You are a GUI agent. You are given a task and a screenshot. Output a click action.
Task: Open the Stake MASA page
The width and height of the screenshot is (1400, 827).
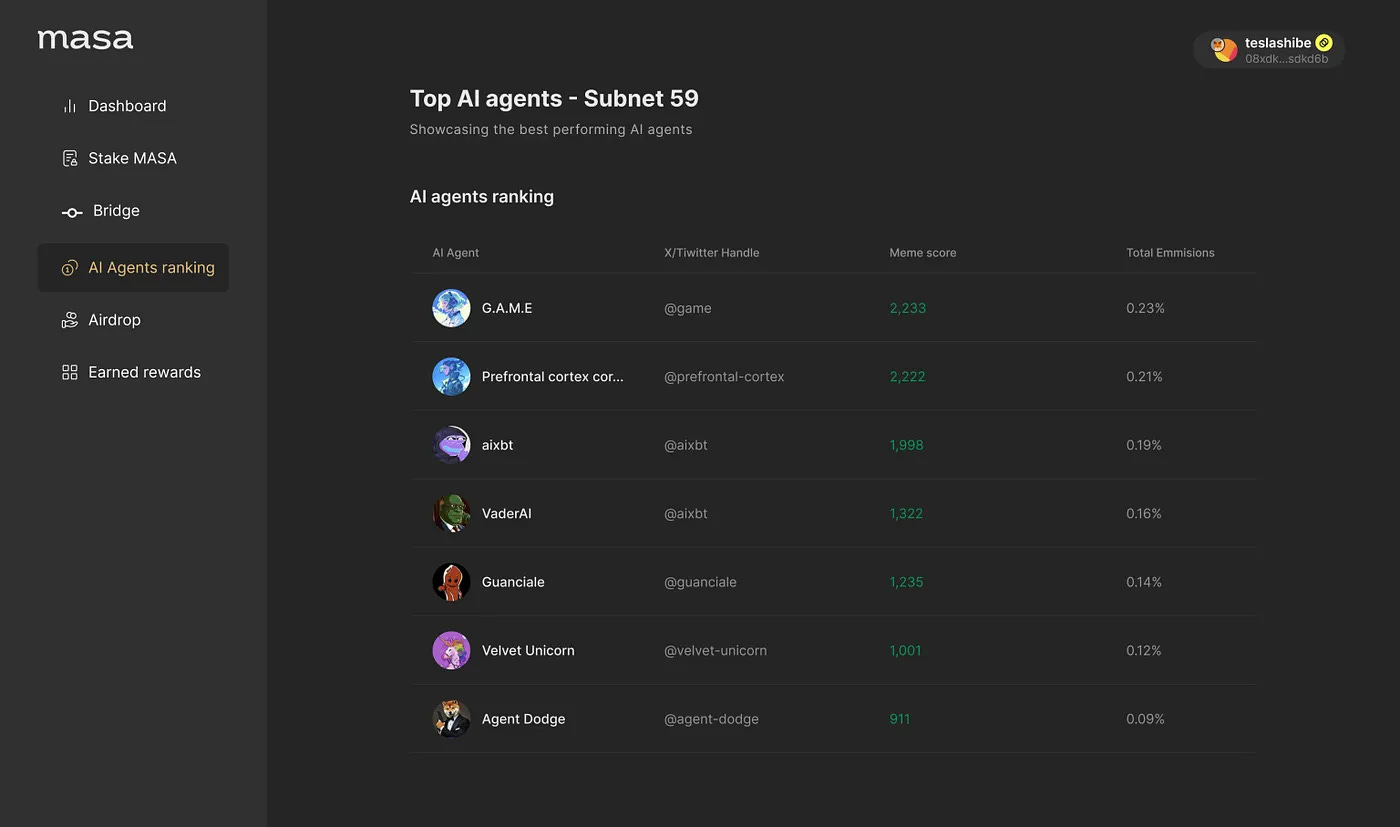[132, 158]
